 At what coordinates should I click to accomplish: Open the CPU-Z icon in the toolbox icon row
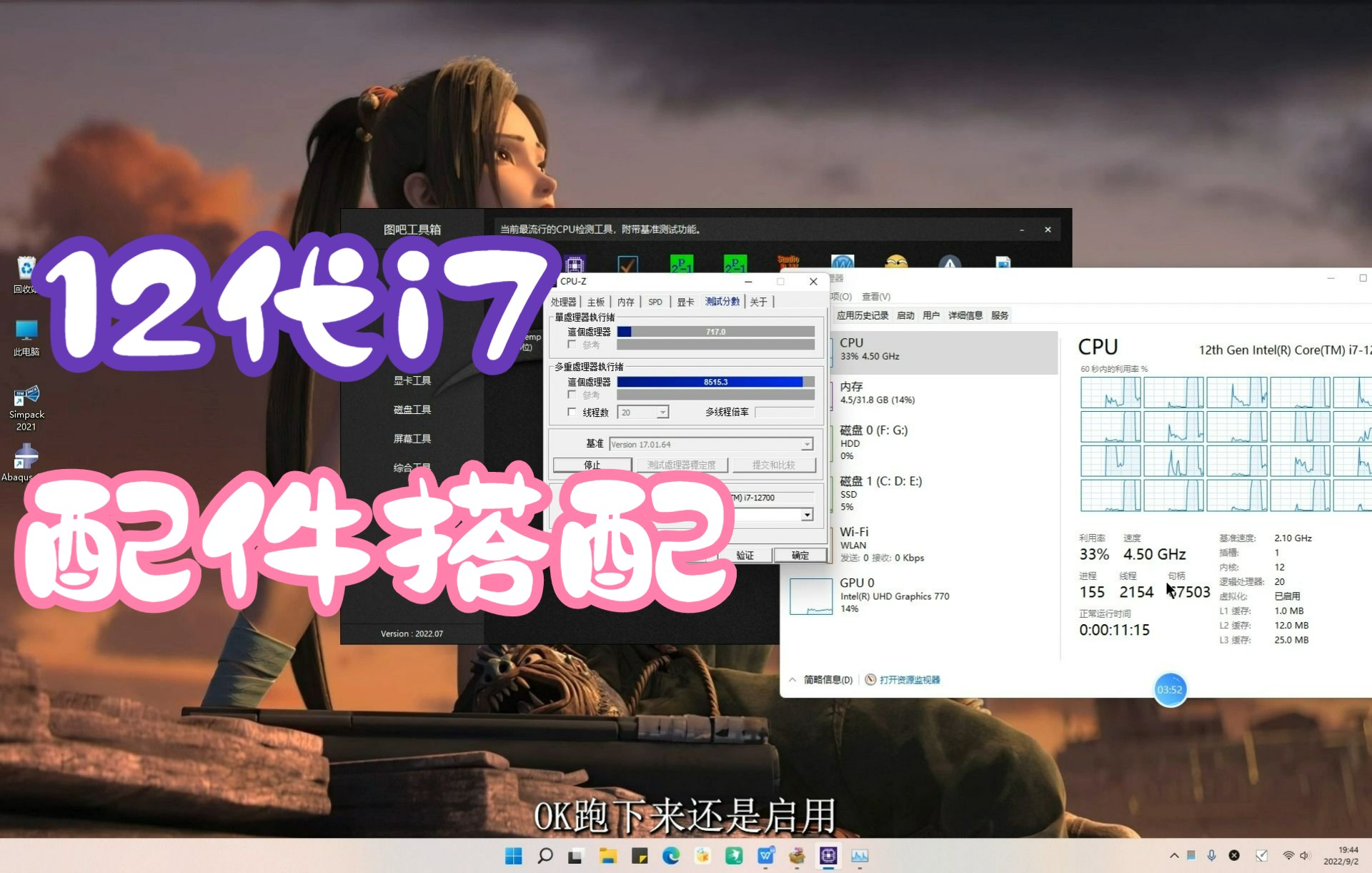point(574,263)
